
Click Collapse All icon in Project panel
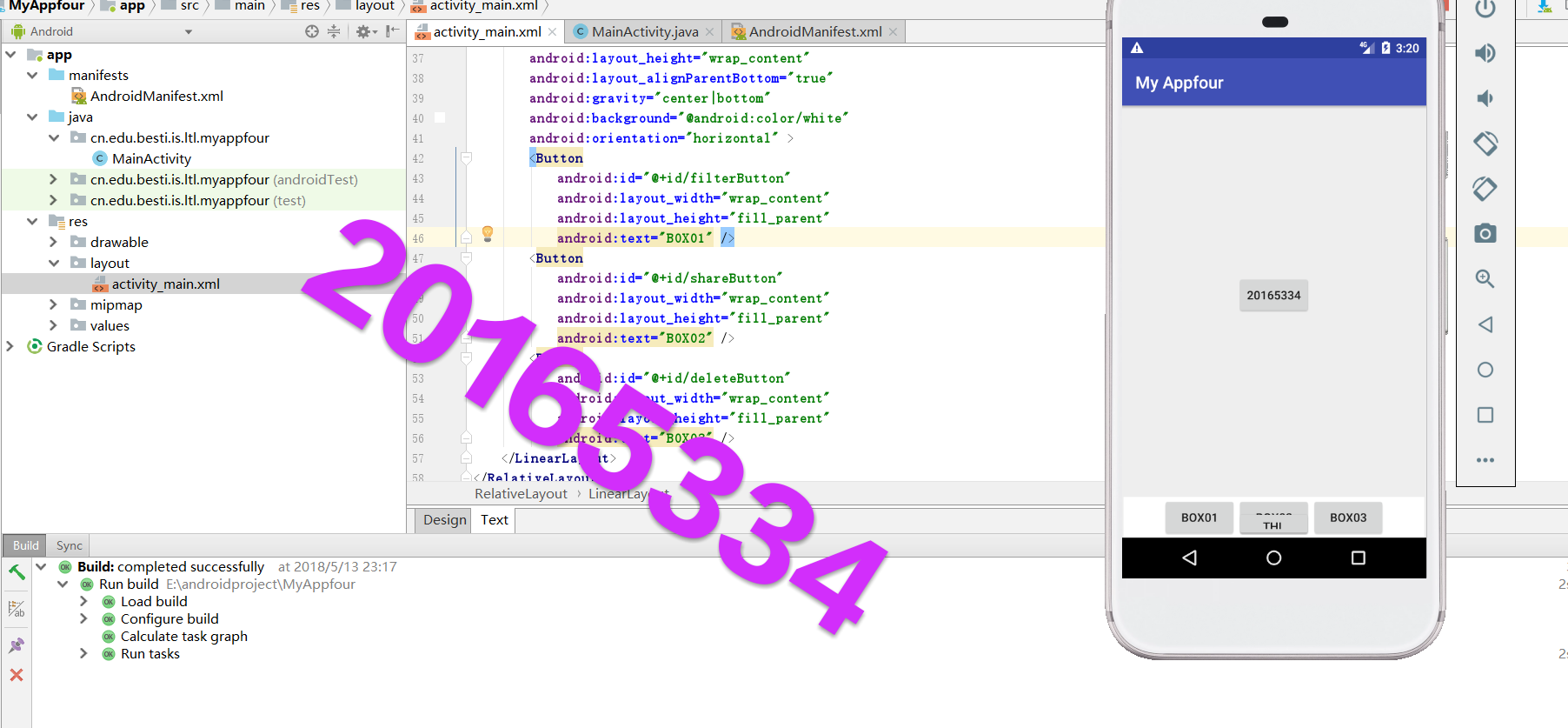click(334, 31)
